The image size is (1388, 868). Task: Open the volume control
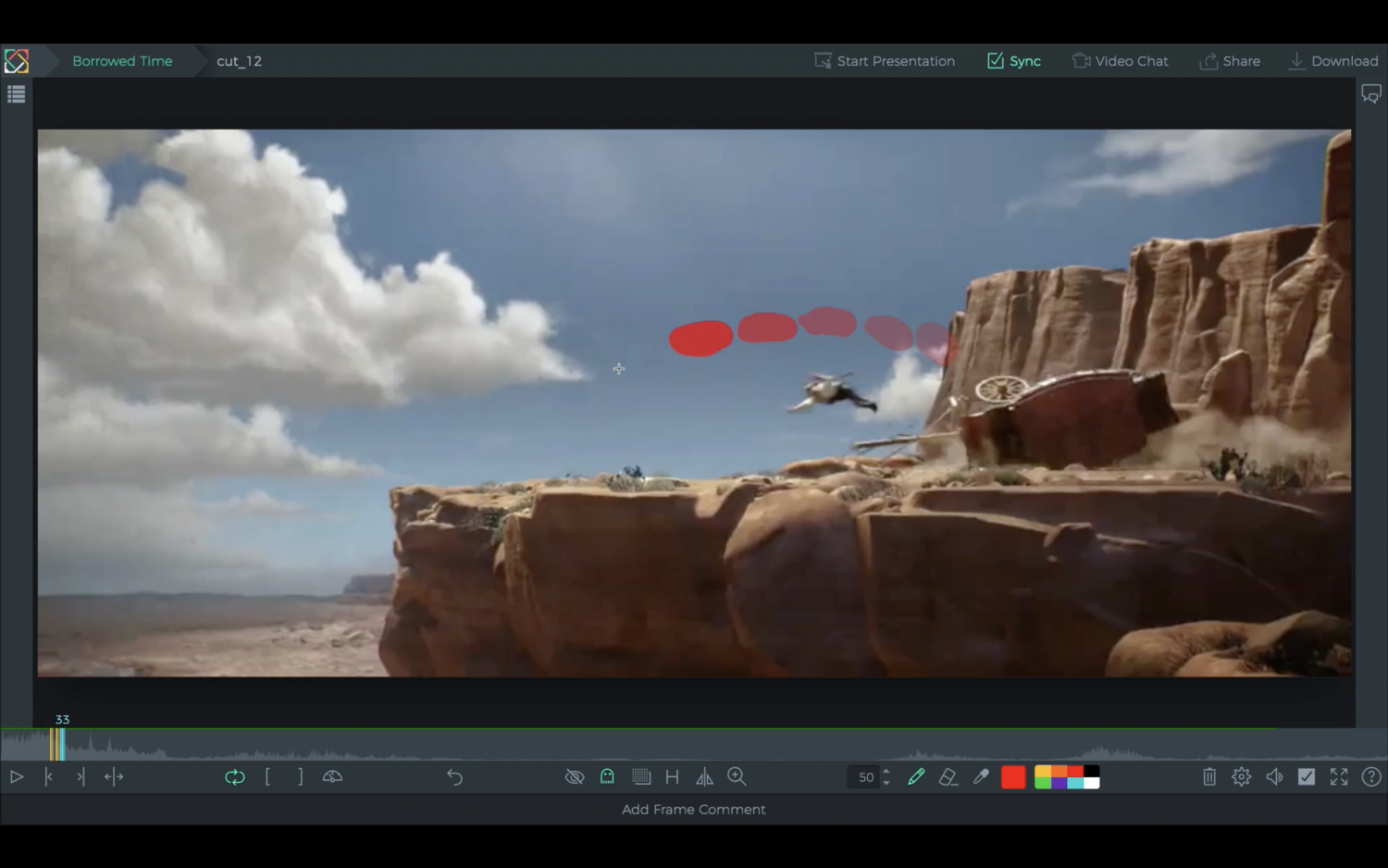point(1274,776)
